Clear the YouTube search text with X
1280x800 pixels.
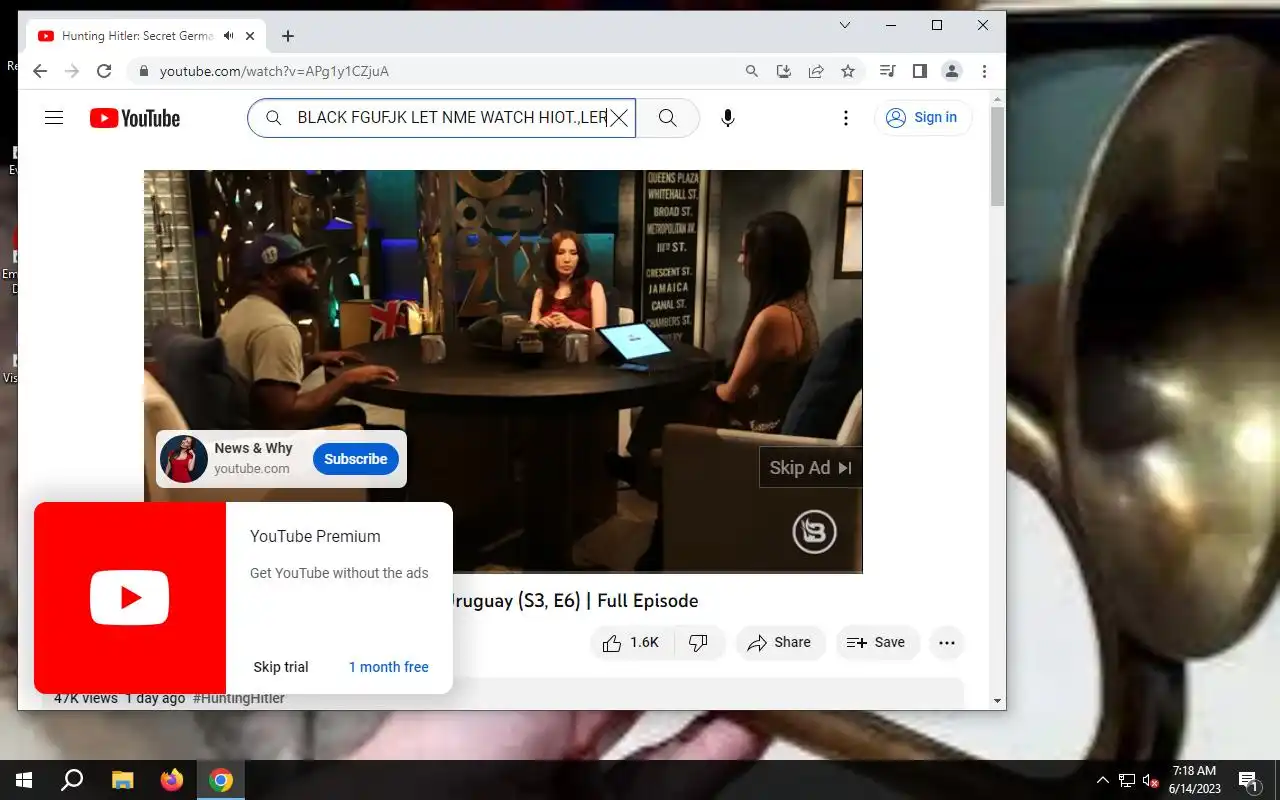pos(619,118)
